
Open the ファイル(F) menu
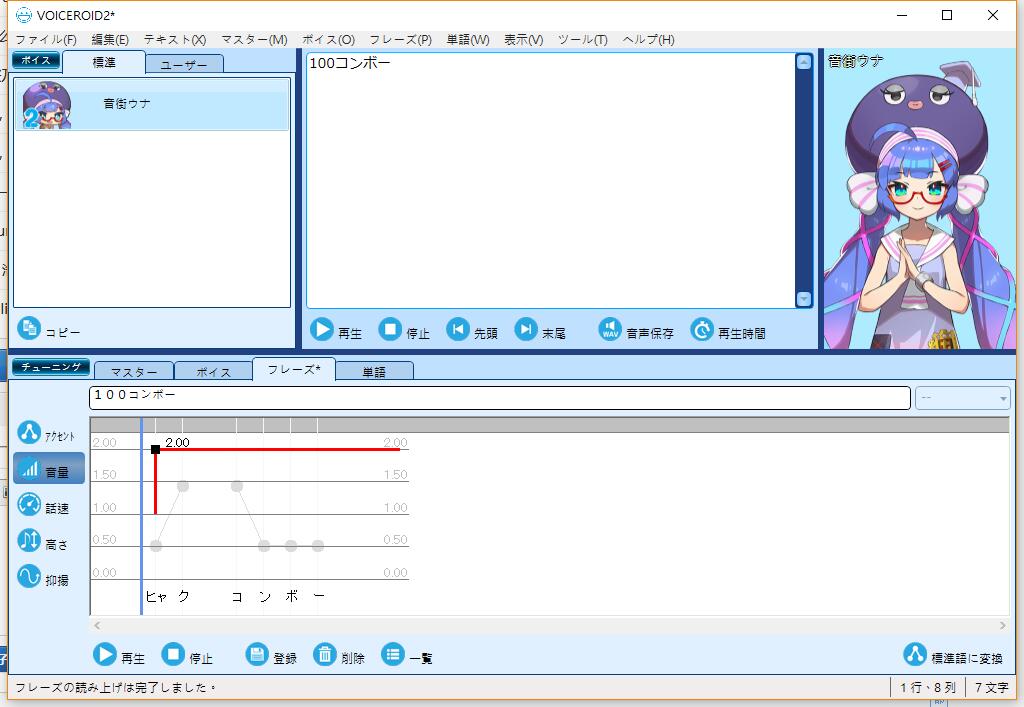pos(46,40)
